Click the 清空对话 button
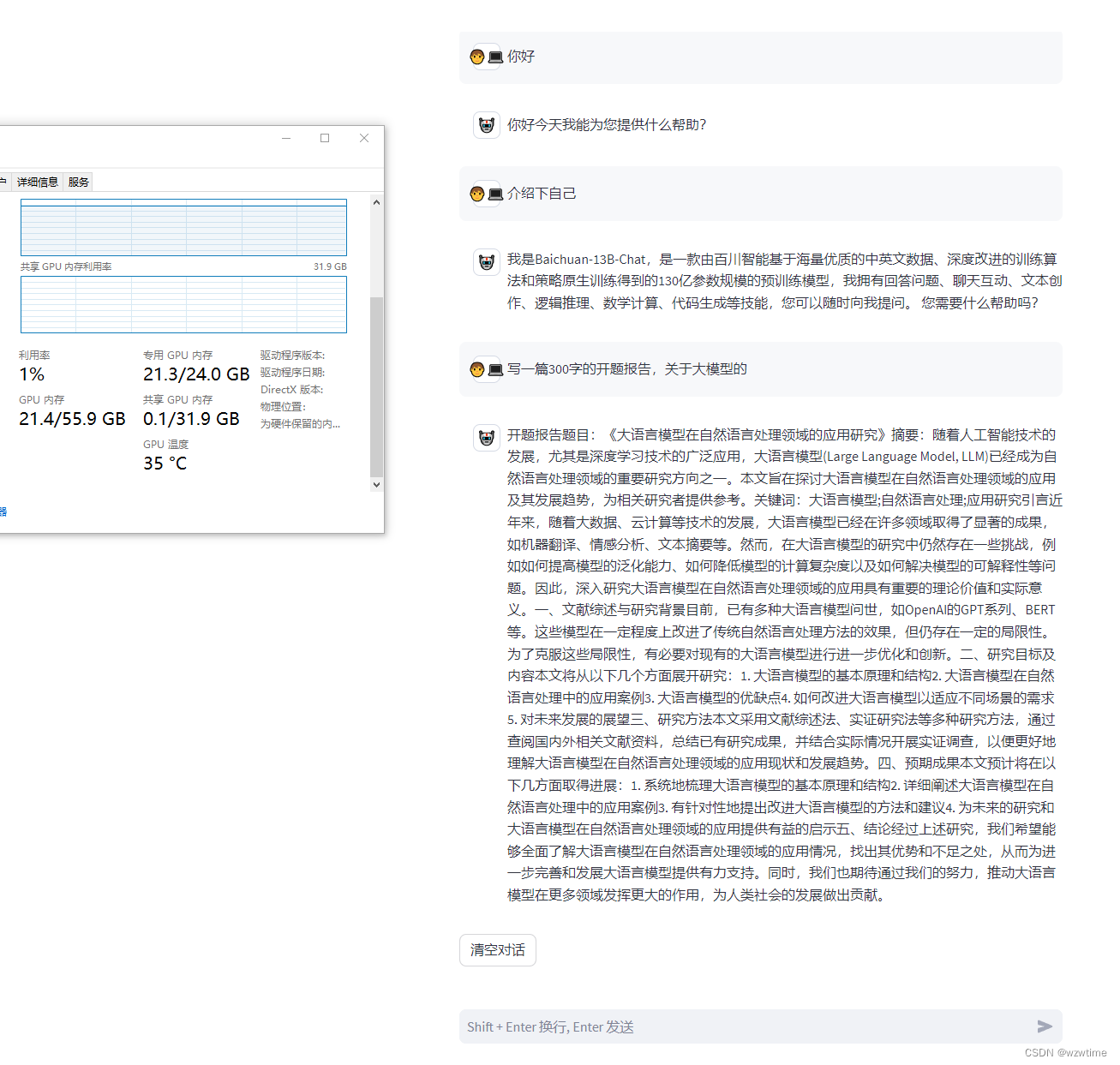Image resolution: width=1120 pixels, height=1065 pixels. click(497, 950)
